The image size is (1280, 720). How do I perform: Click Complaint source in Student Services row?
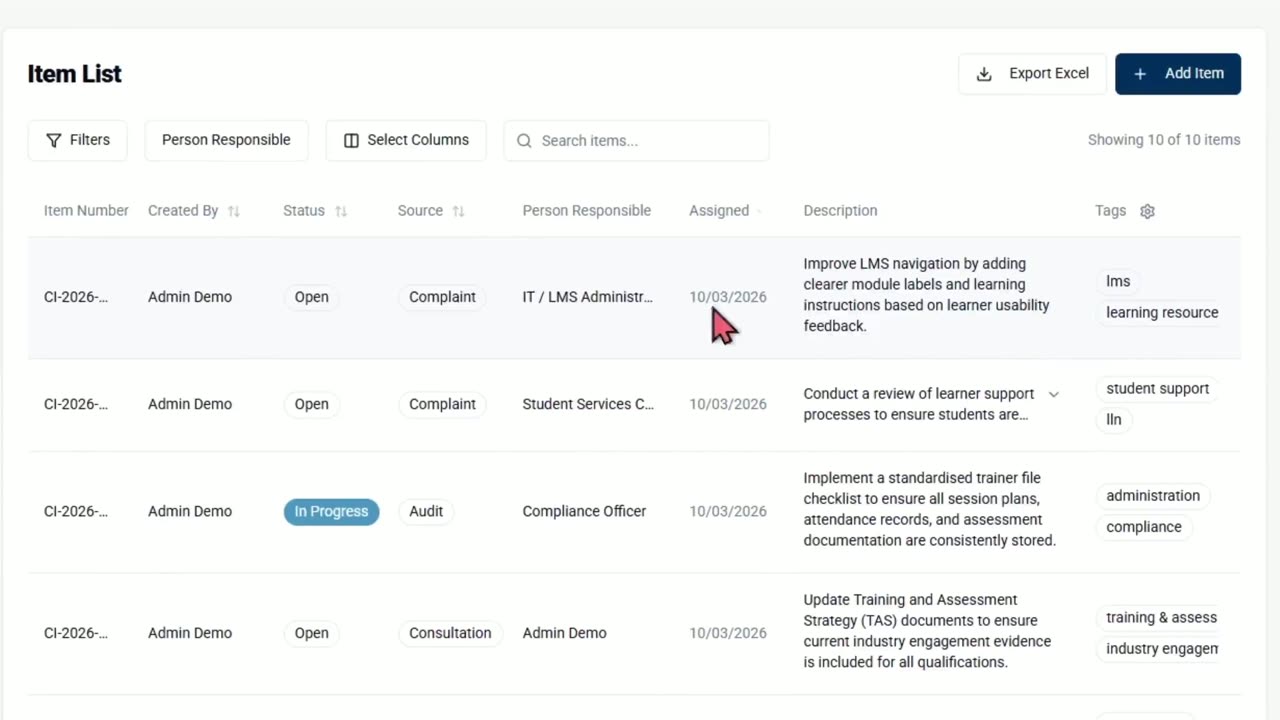click(442, 404)
